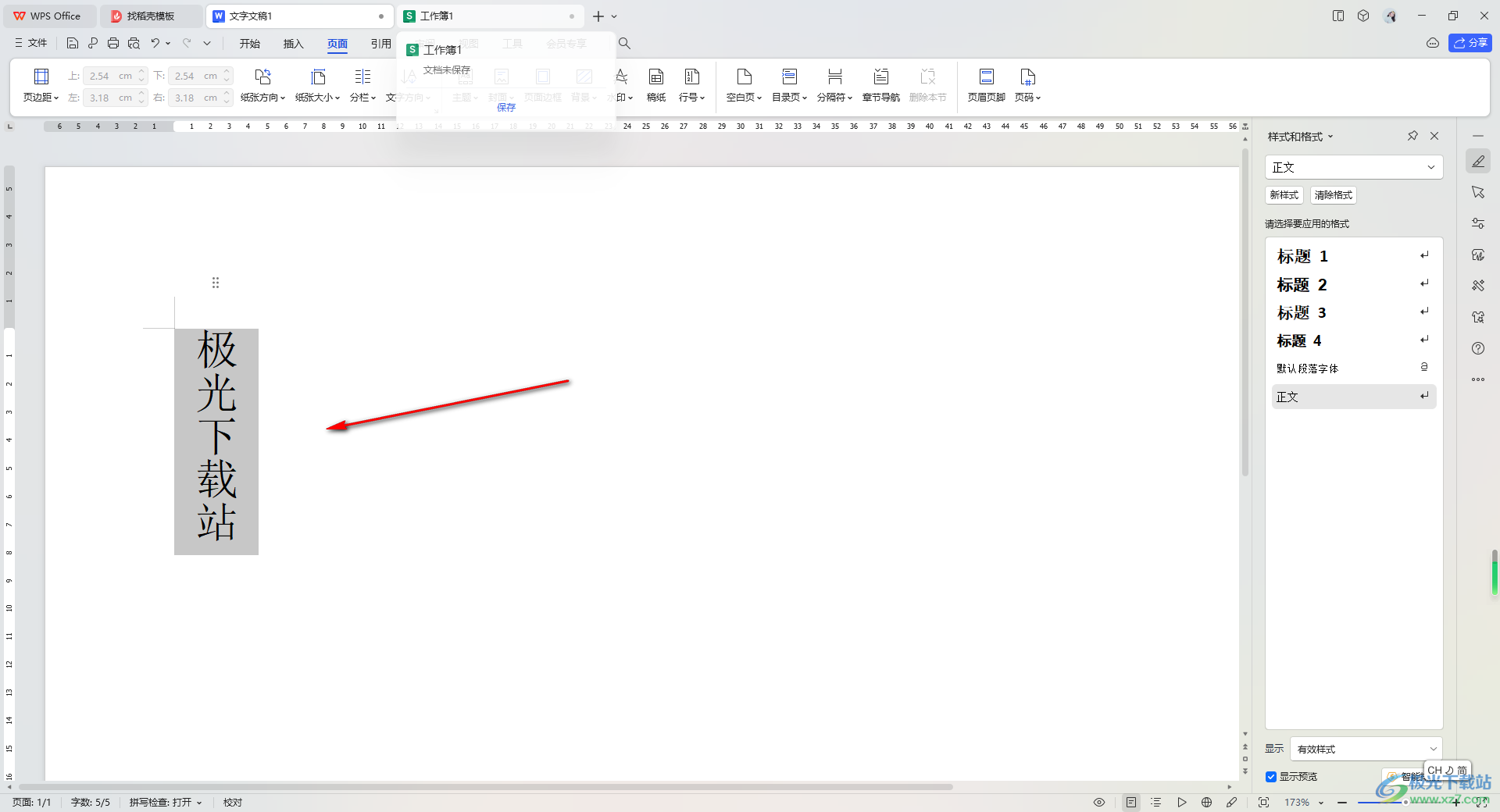Pin the 样式和格式 styles panel
The width and height of the screenshot is (1500, 812).
tap(1412, 136)
